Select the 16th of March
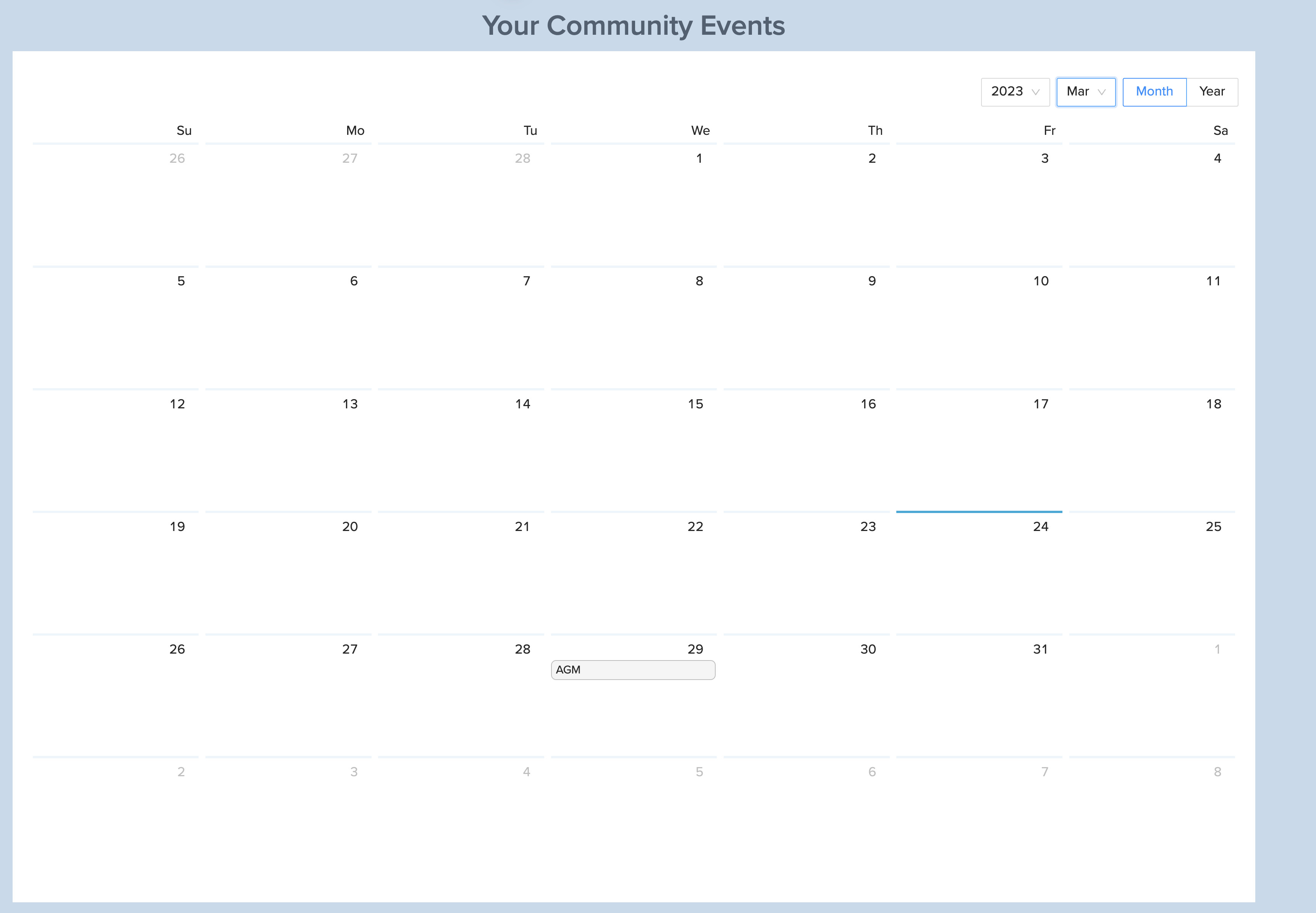The image size is (1316, 913). (x=807, y=450)
